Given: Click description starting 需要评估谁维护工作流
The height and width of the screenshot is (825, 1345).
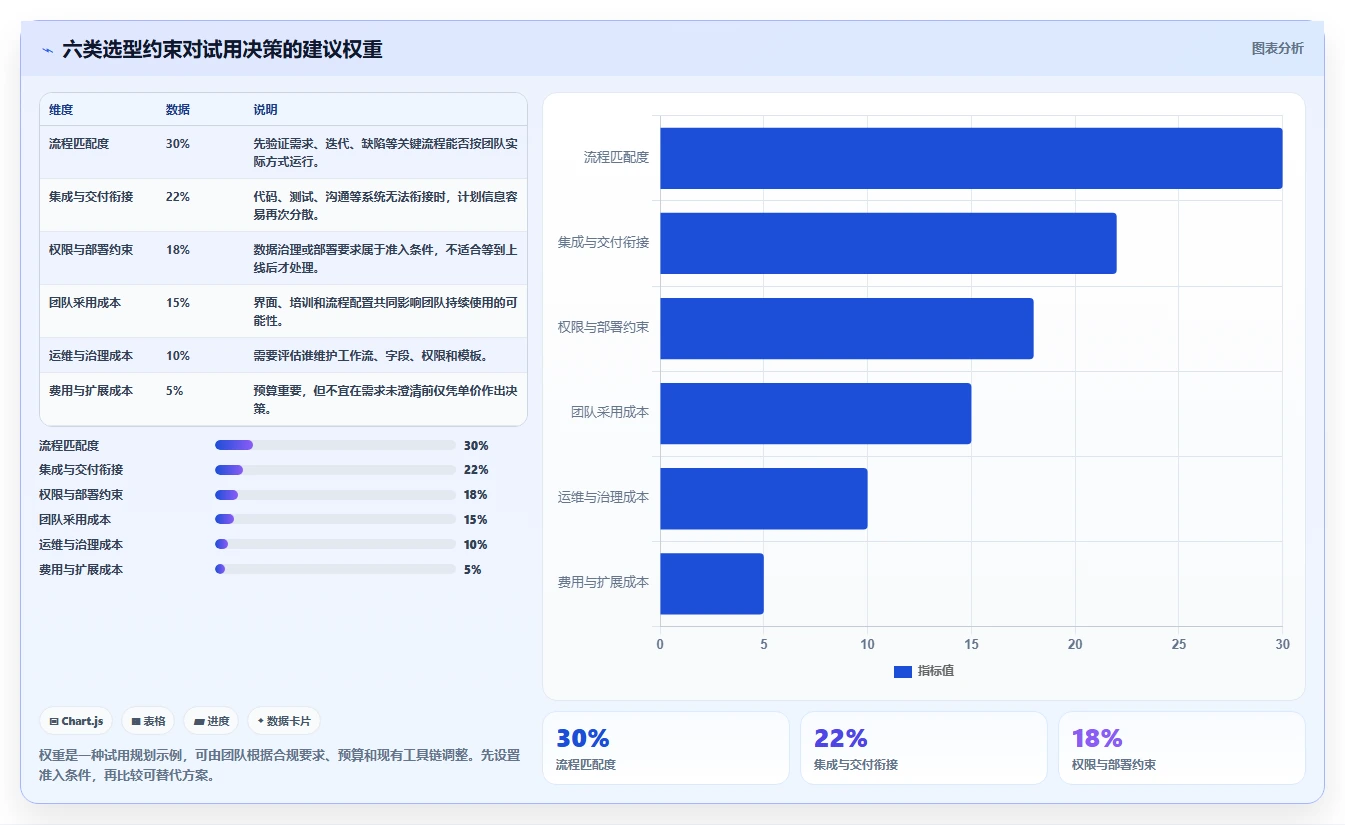Looking at the screenshot, I should 371,356.
